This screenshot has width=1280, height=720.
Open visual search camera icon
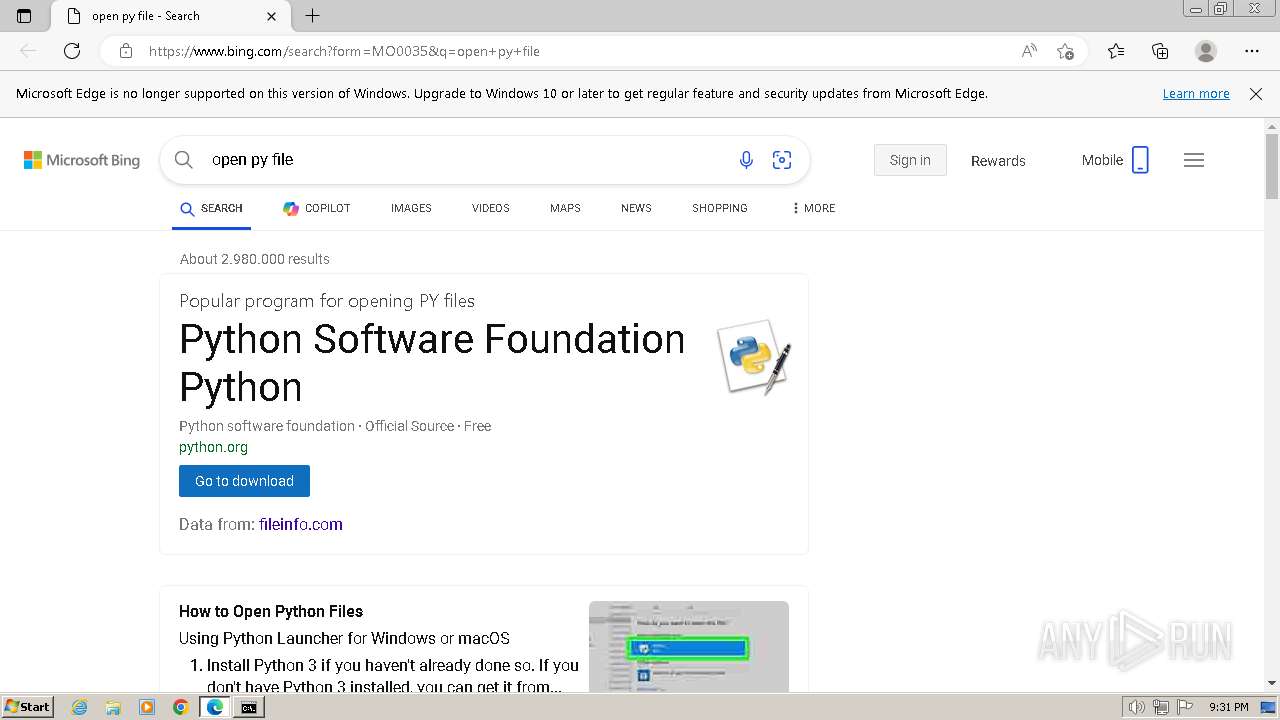click(x=782, y=160)
